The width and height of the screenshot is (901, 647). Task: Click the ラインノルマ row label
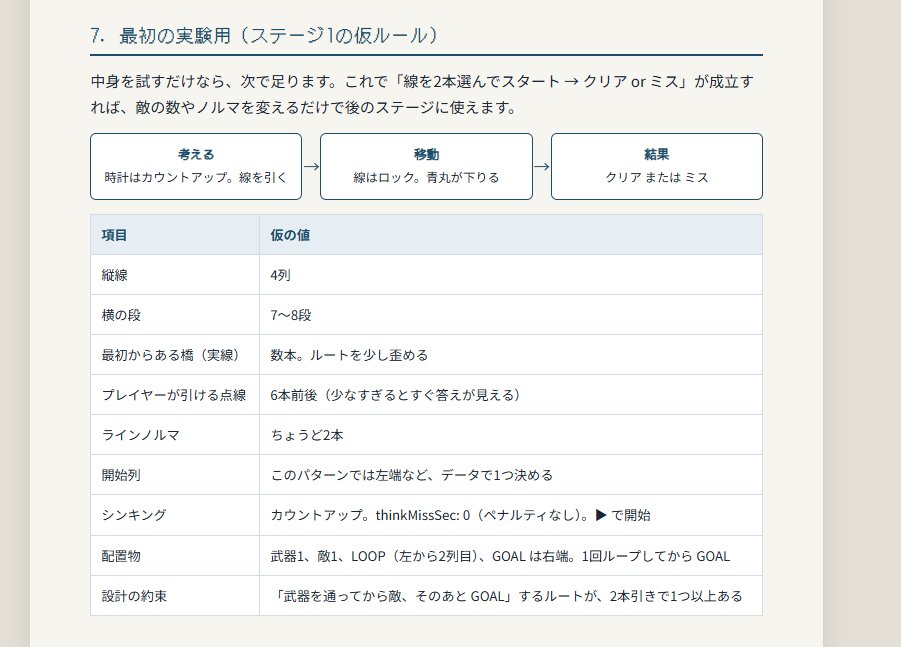click(x=141, y=436)
